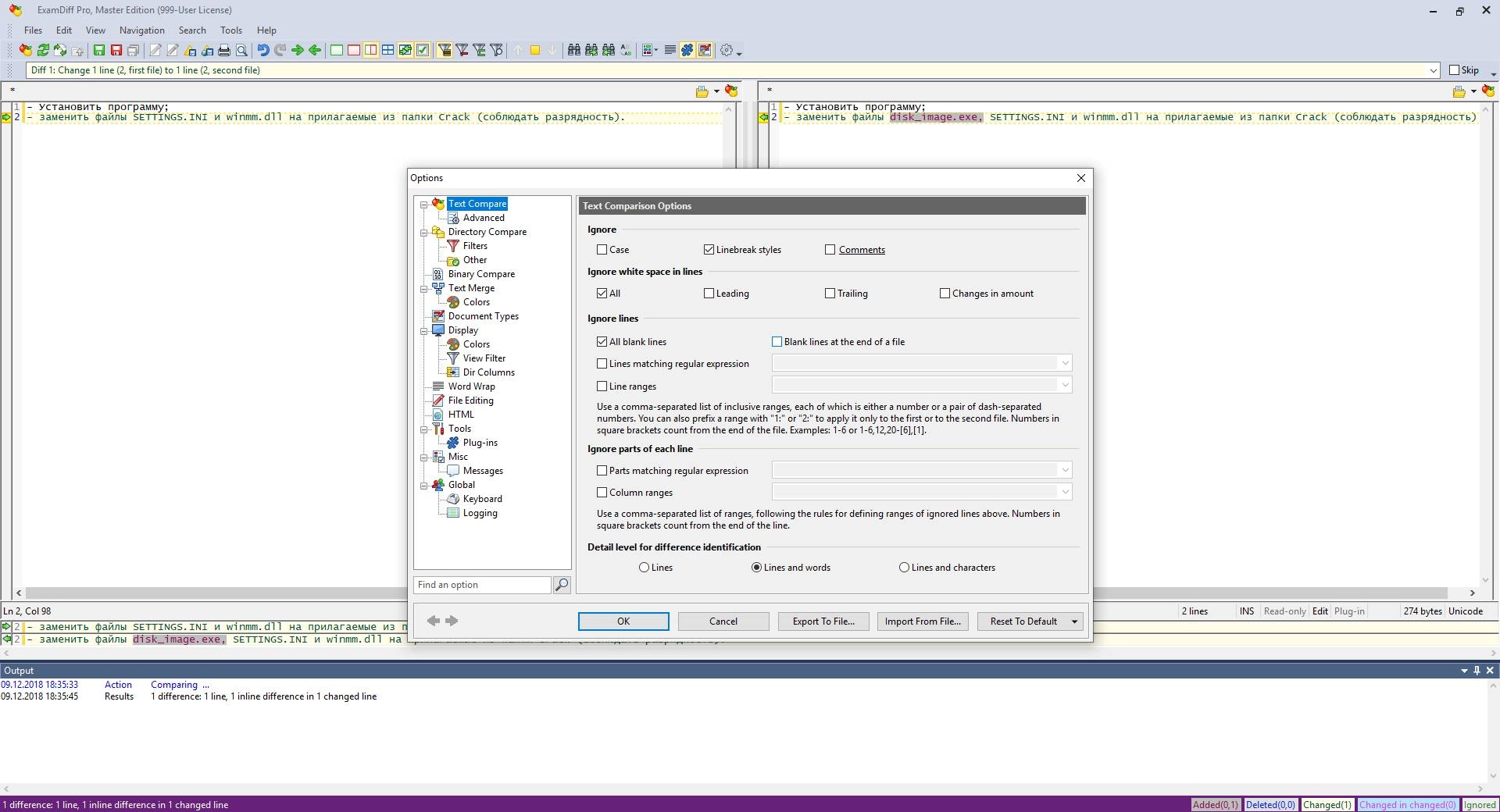Open the View menu
This screenshot has width=1500, height=812.
(95, 30)
